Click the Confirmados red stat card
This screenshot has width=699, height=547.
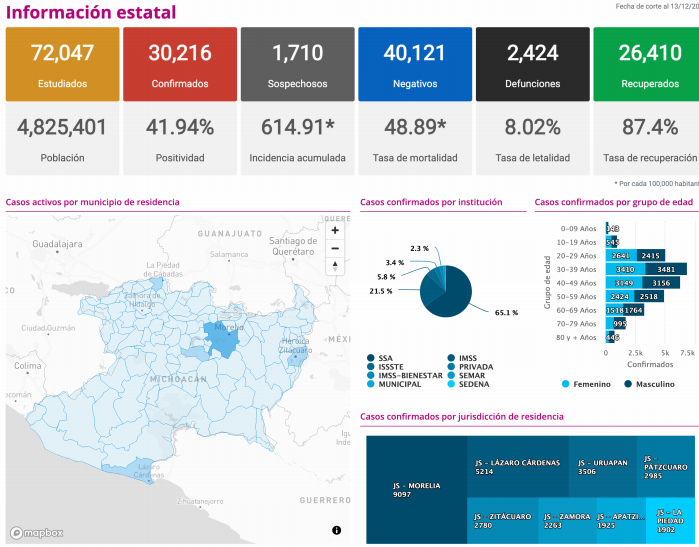pos(180,64)
